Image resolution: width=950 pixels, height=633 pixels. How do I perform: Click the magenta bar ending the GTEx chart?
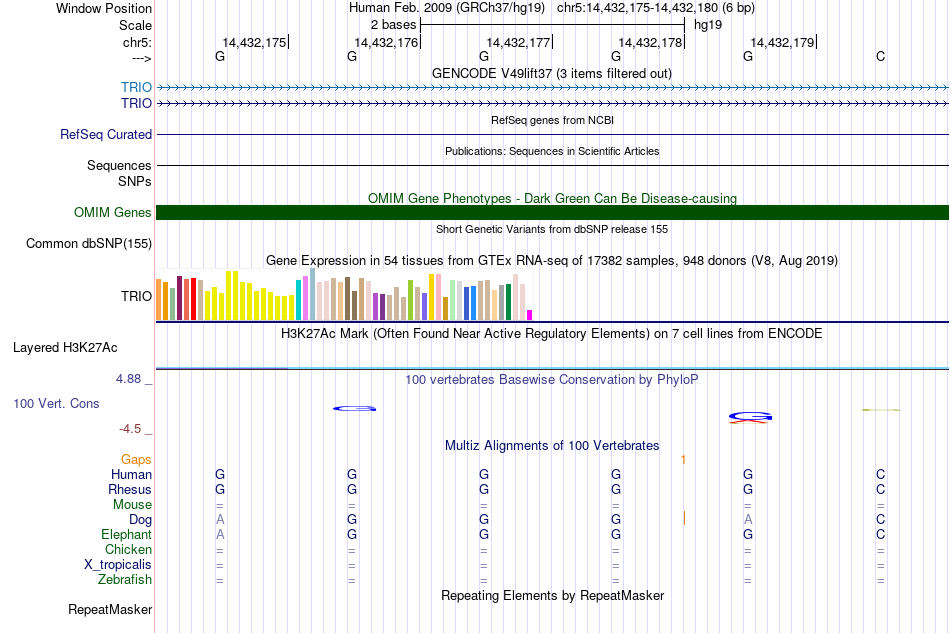pyautogui.click(x=530, y=315)
